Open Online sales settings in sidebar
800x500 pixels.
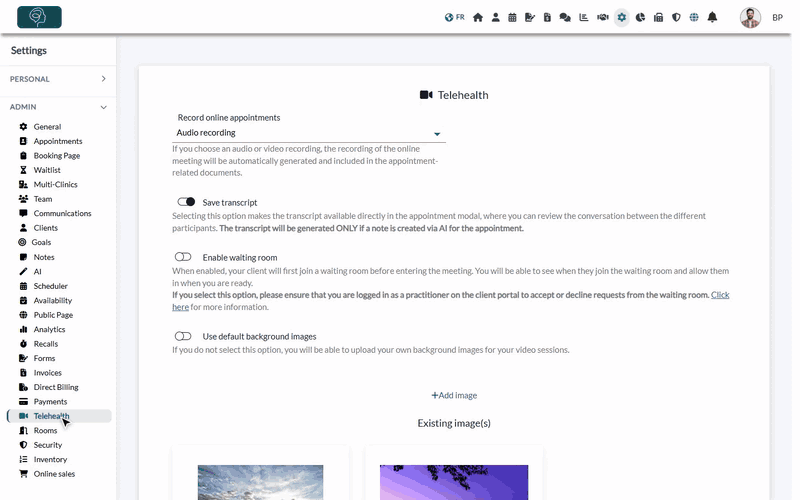point(54,474)
